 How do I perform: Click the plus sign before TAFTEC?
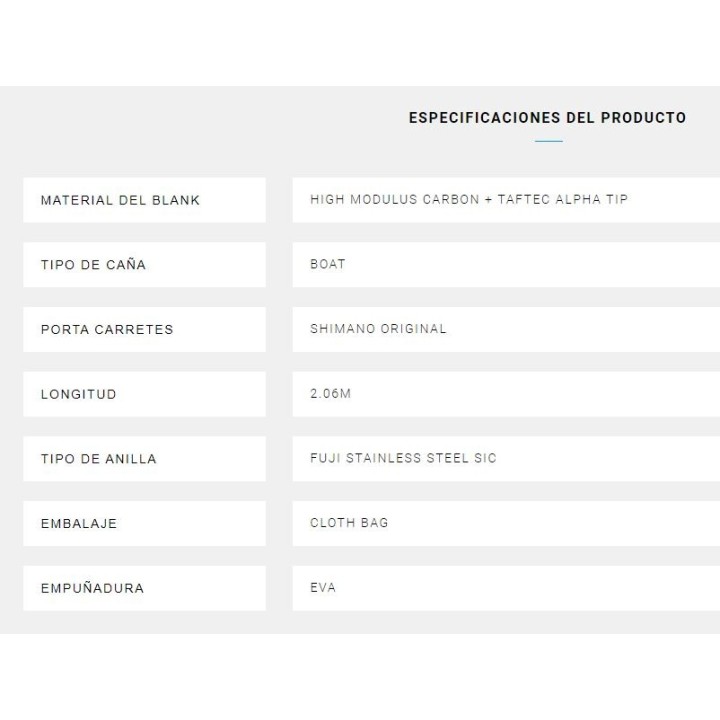pyautogui.click(x=488, y=200)
